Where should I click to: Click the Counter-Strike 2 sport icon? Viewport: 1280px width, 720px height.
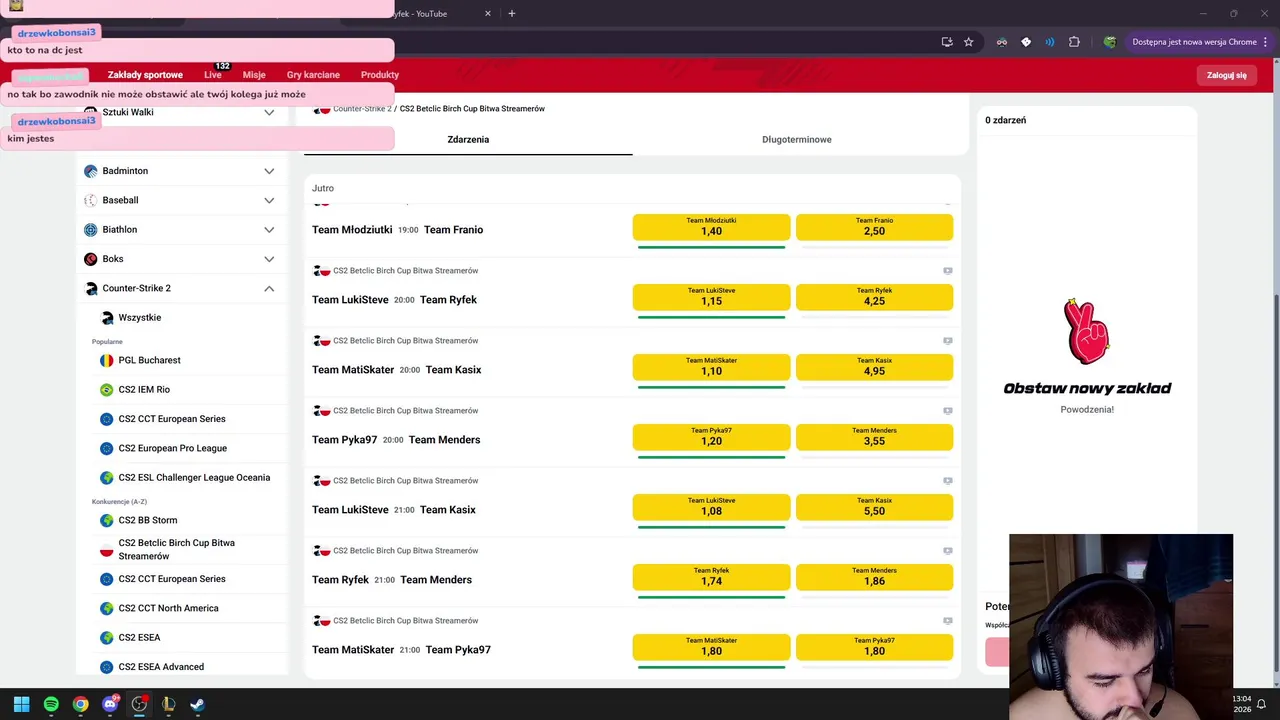(91, 288)
